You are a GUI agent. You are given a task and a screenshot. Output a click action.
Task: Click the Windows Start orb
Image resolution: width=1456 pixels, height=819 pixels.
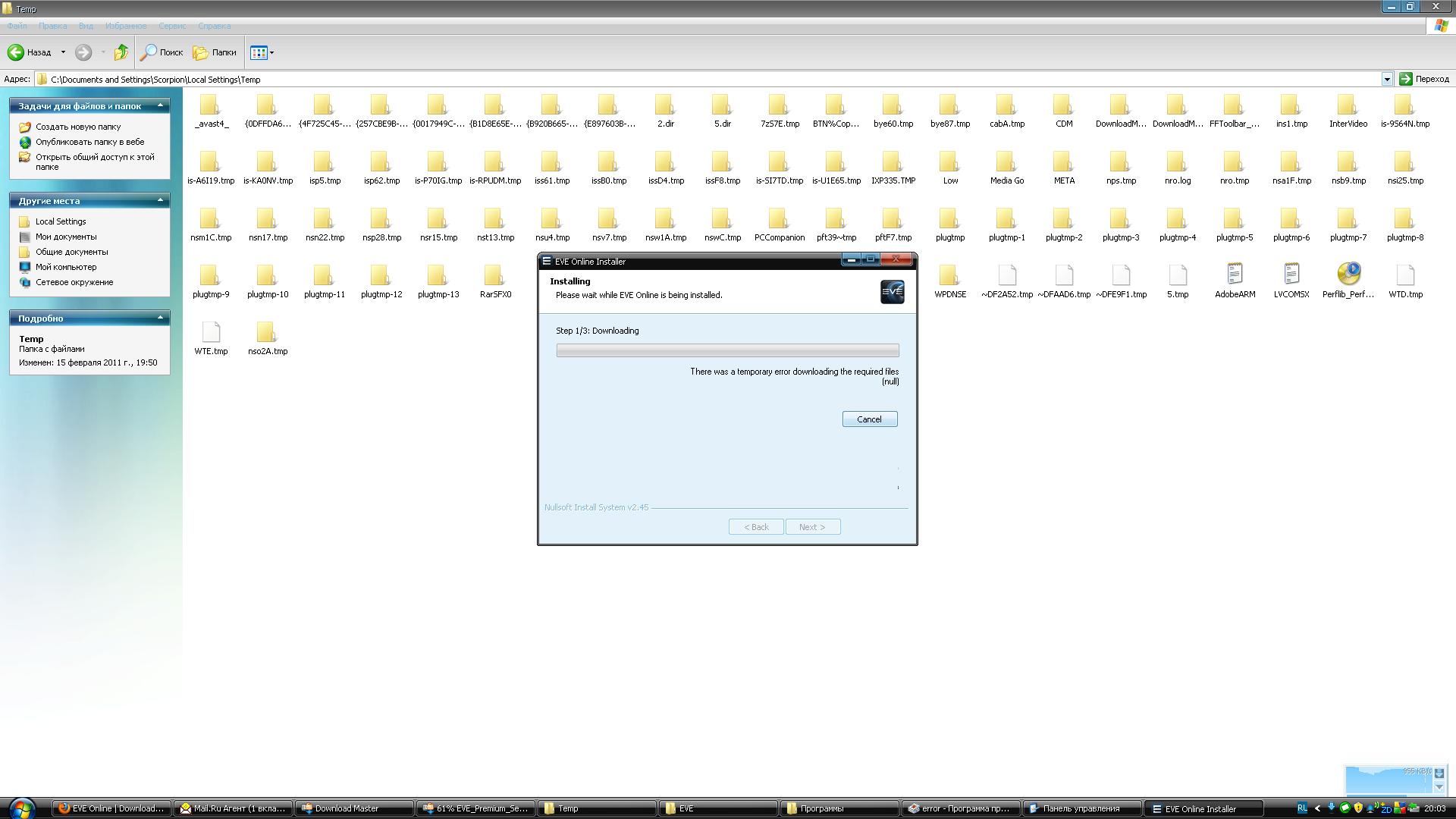(x=21, y=808)
